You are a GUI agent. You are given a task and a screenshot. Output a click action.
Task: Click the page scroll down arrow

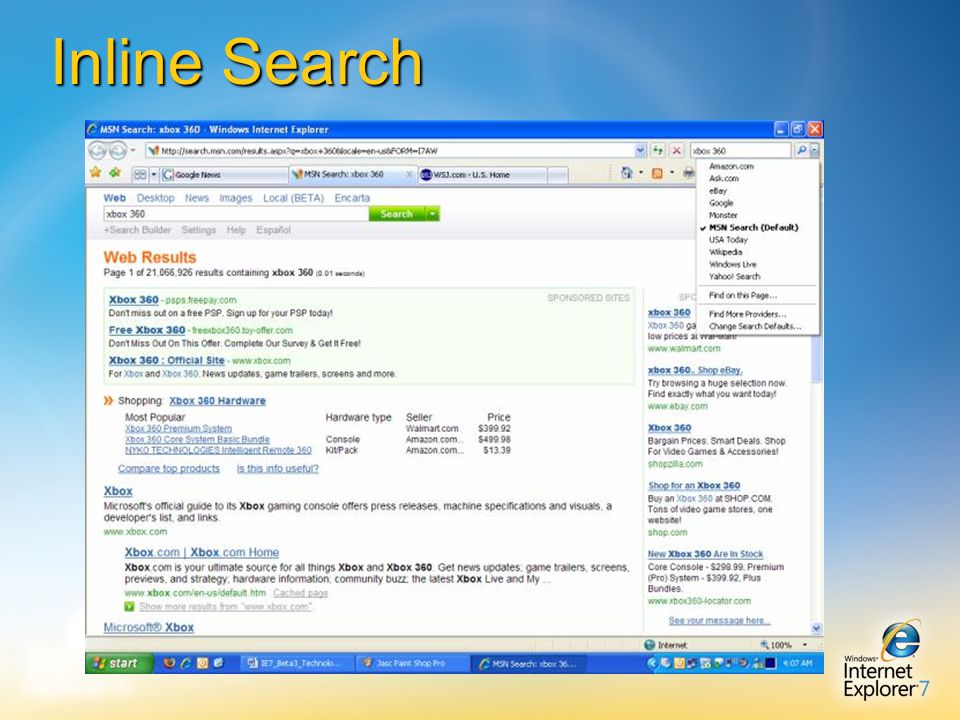816,628
